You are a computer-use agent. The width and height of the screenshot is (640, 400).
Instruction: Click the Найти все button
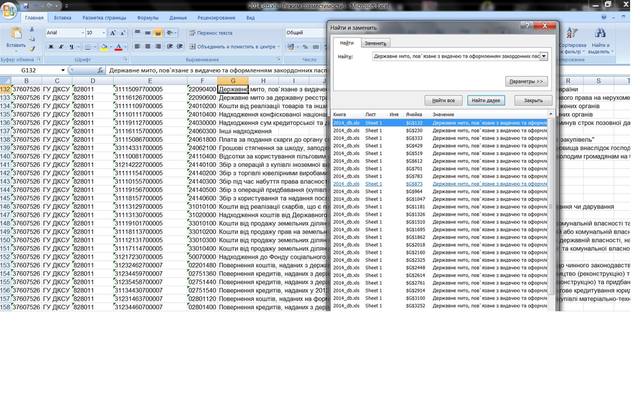(444, 100)
